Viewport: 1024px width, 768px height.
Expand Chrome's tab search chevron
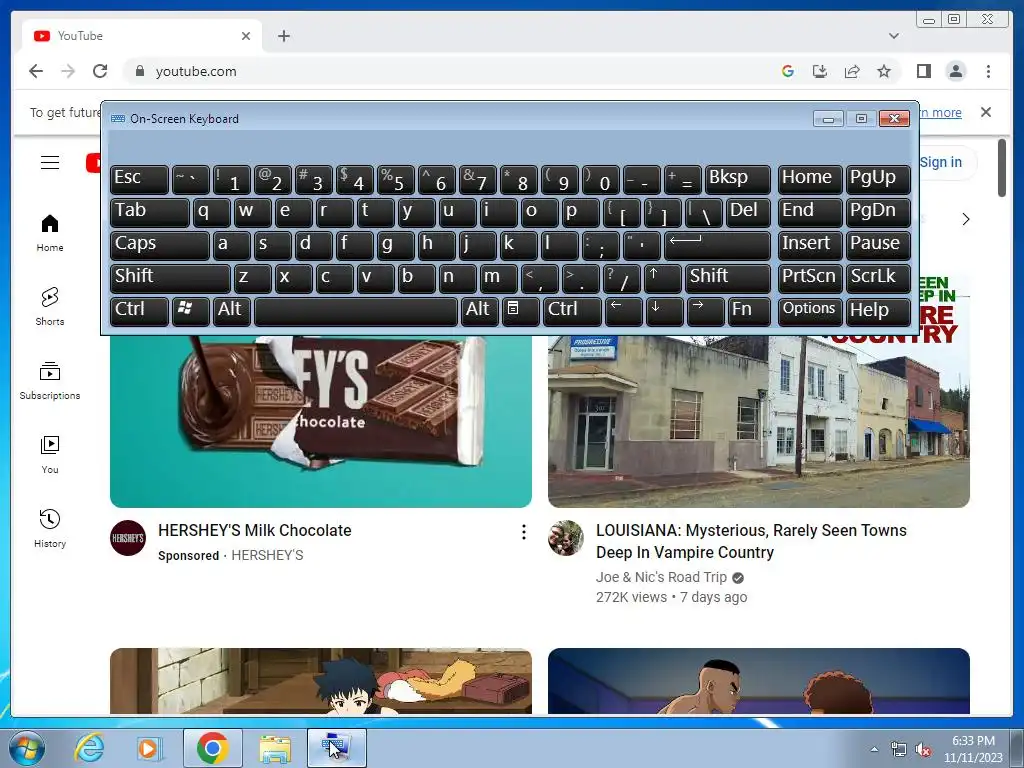(893, 36)
